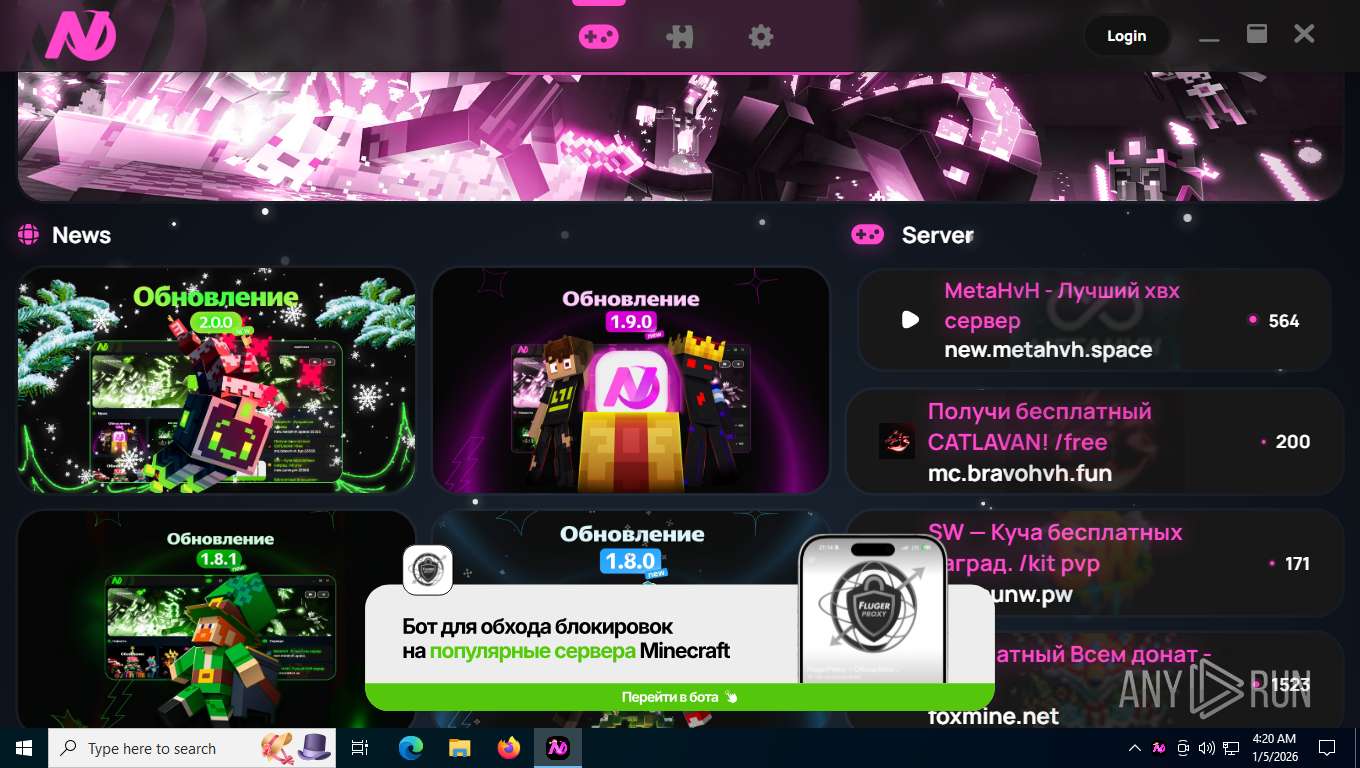Maximize the launcher window
The image size is (1360, 768).
point(1257,34)
